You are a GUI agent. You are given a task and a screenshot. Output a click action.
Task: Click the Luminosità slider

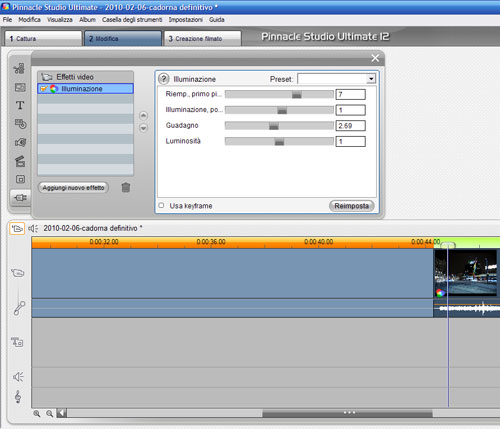click(279, 141)
